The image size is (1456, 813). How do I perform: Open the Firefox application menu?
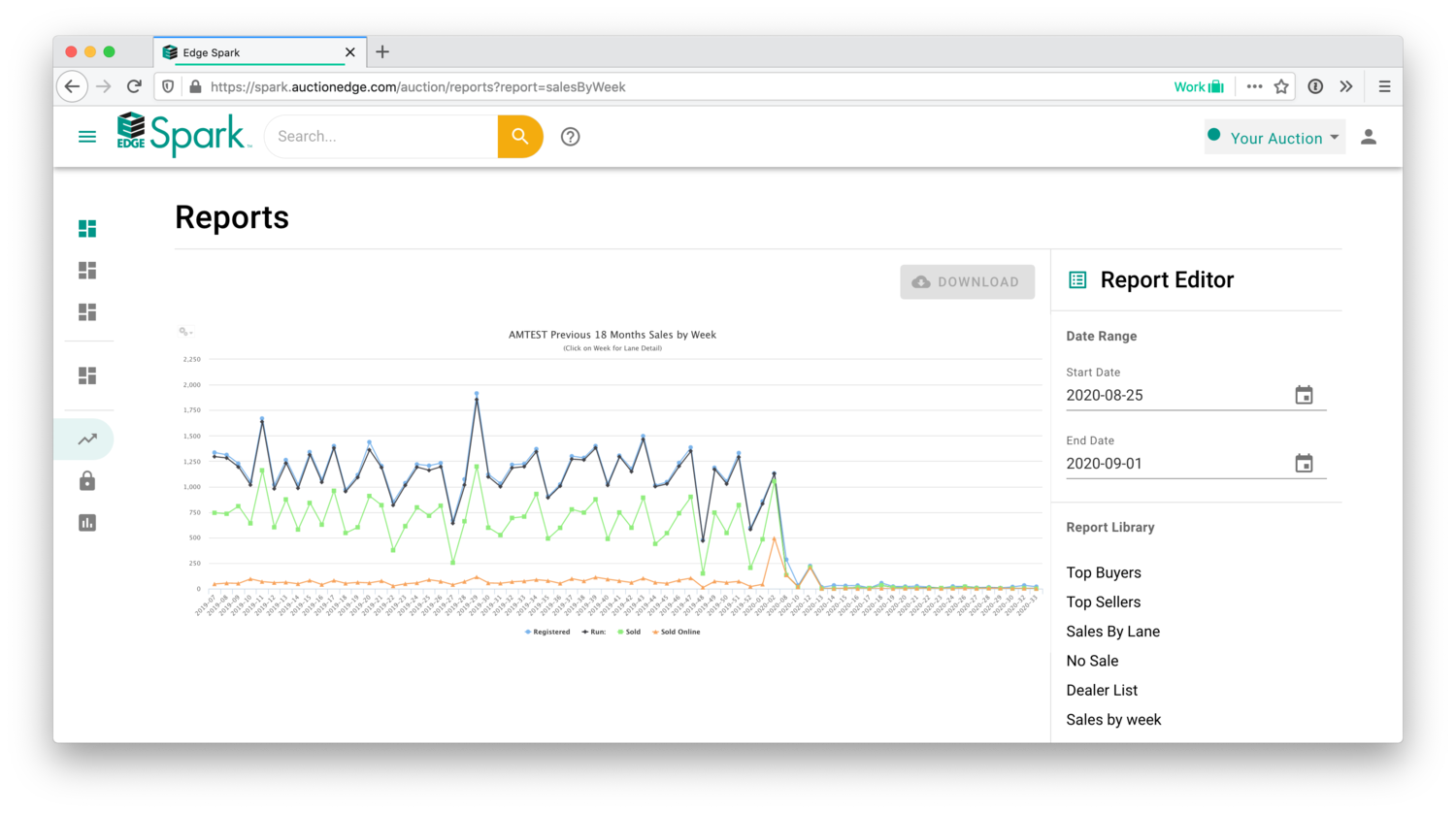(1384, 86)
